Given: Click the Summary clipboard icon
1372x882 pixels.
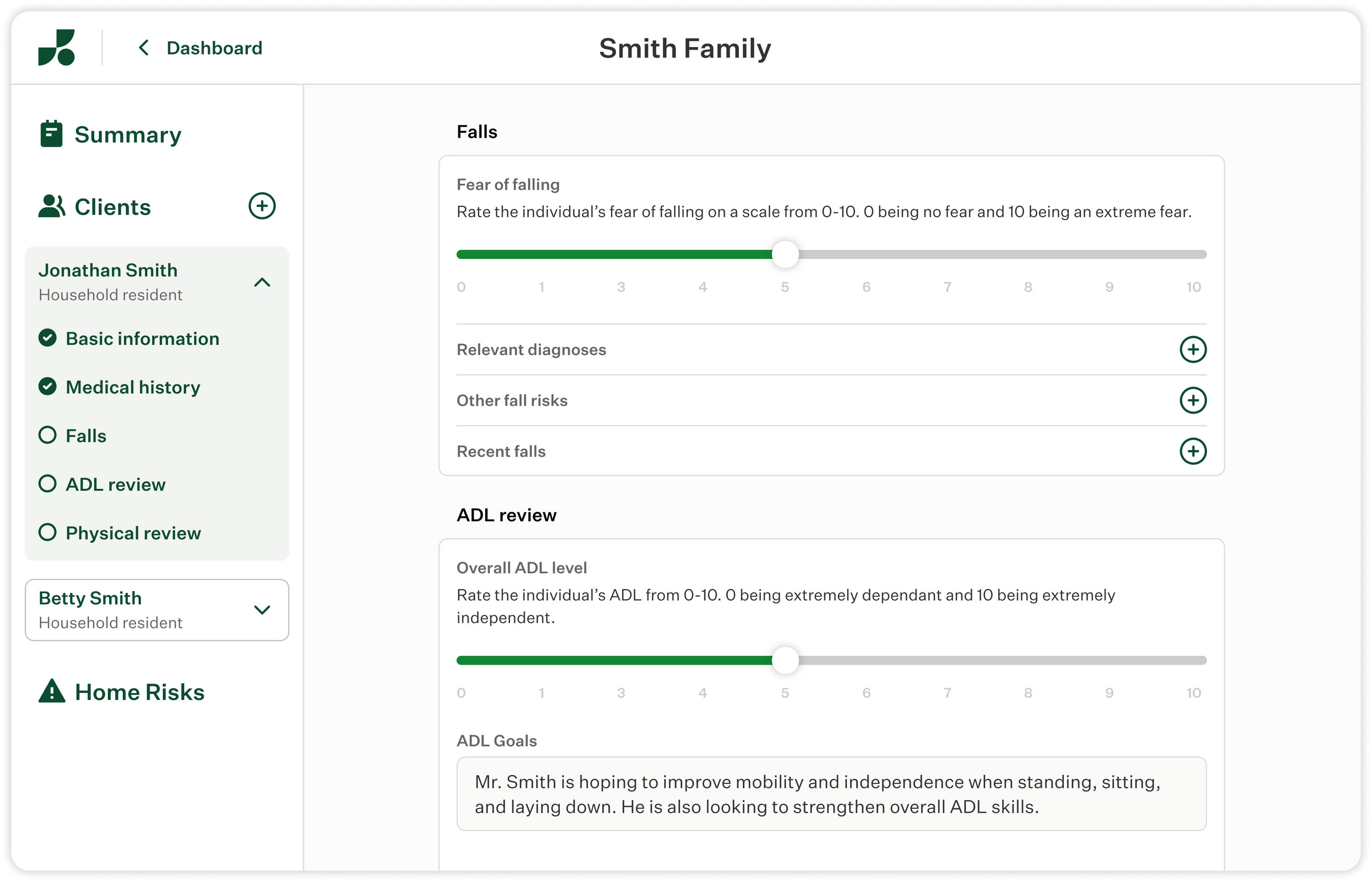Looking at the screenshot, I should [52, 134].
